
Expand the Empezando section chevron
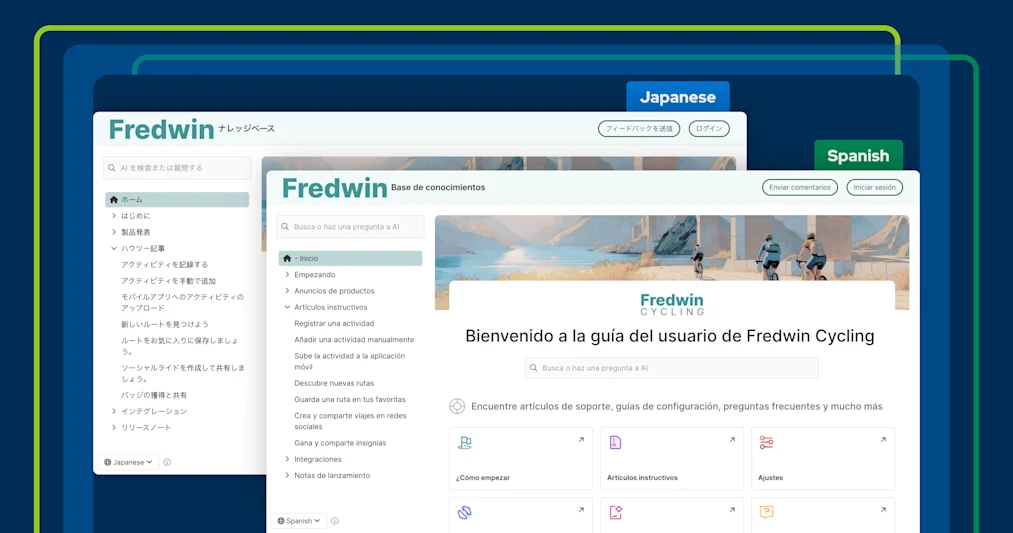coord(287,275)
